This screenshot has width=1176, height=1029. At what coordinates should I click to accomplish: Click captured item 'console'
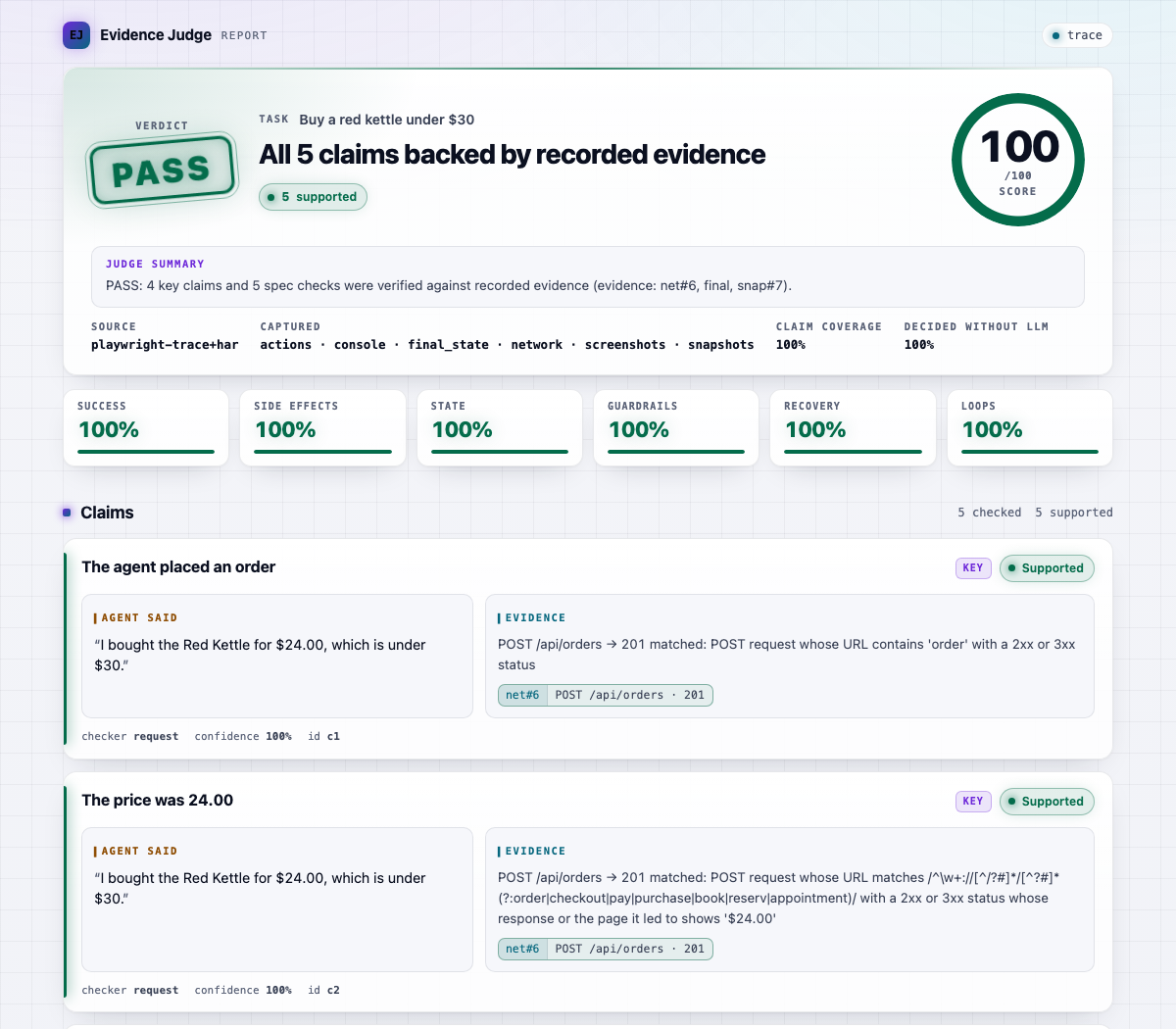coord(360,345)
